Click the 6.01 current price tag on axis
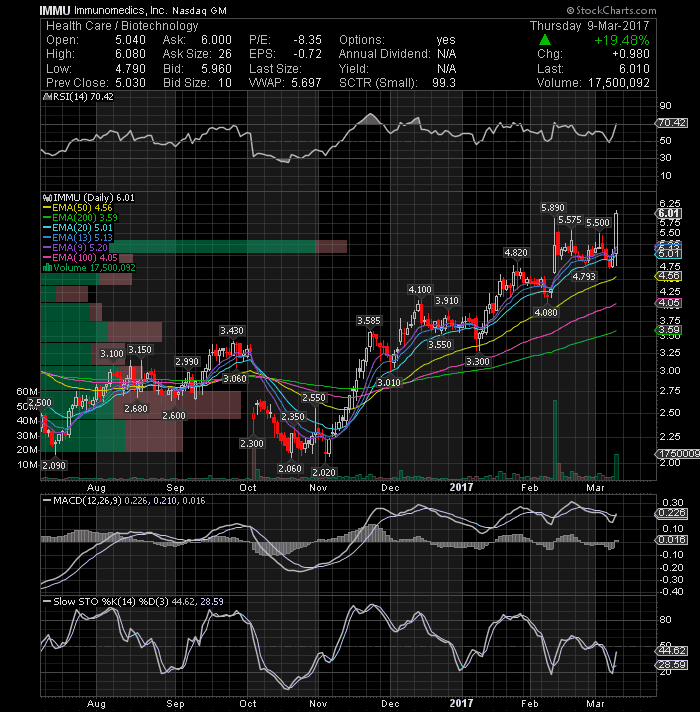Image resolution: width=700 pixels, height=712 pixels. 669,213
